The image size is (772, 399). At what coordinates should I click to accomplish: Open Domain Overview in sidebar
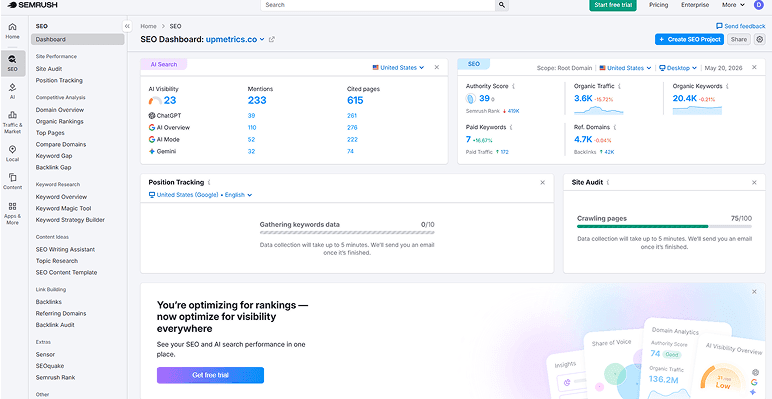[x=60, y=110]
